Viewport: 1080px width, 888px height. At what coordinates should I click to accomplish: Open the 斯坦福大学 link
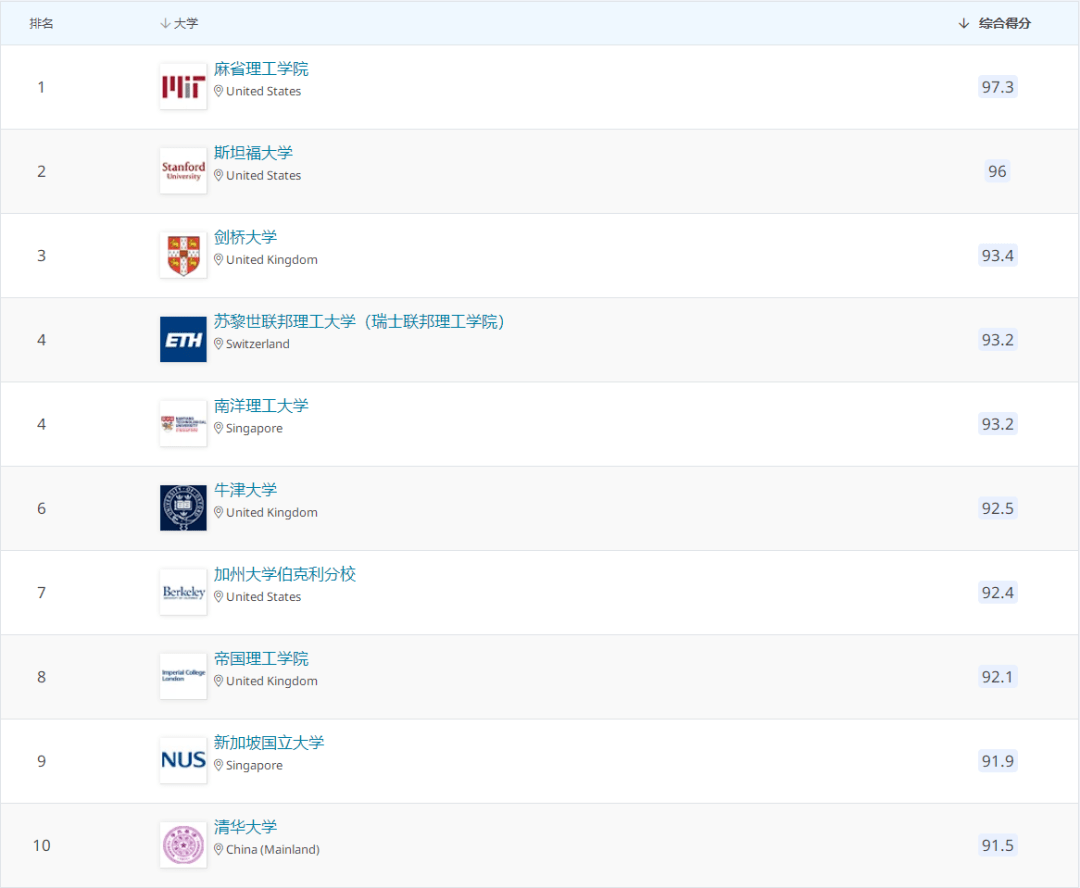(253, 153)
